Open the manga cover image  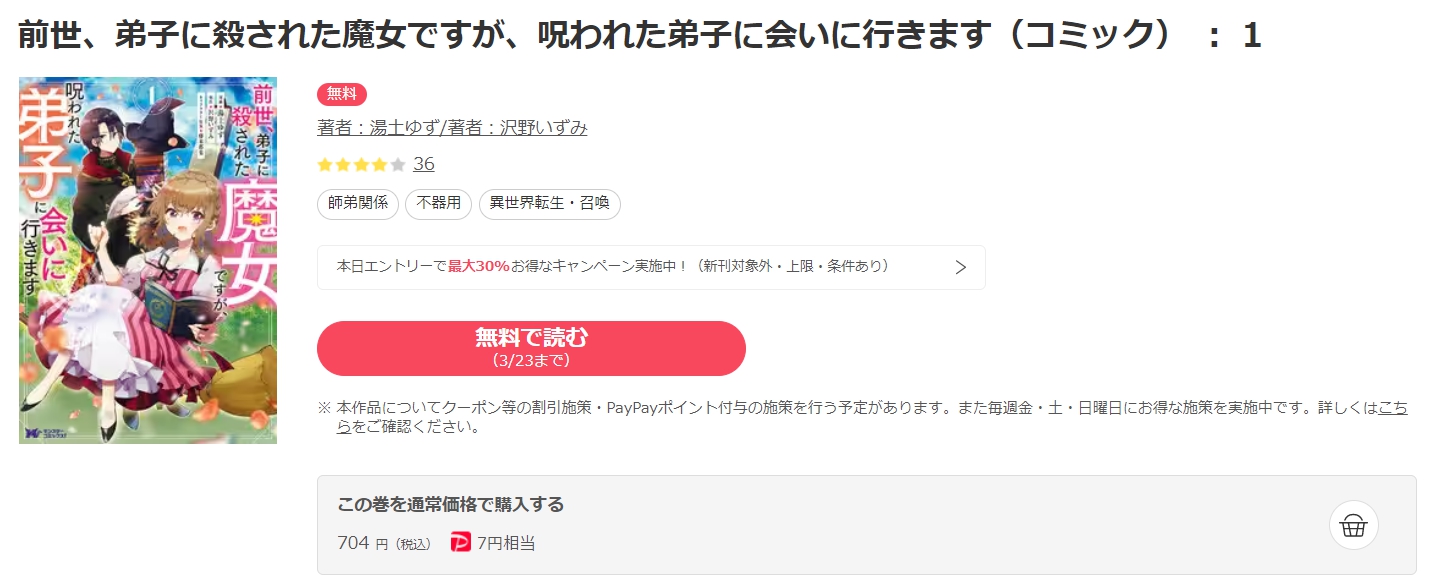coord(148,260)
